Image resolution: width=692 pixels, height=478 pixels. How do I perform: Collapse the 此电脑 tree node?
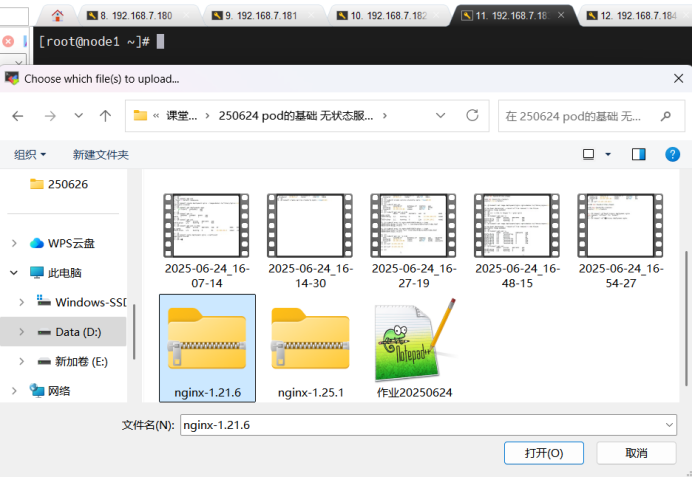(x=14, y=272)
